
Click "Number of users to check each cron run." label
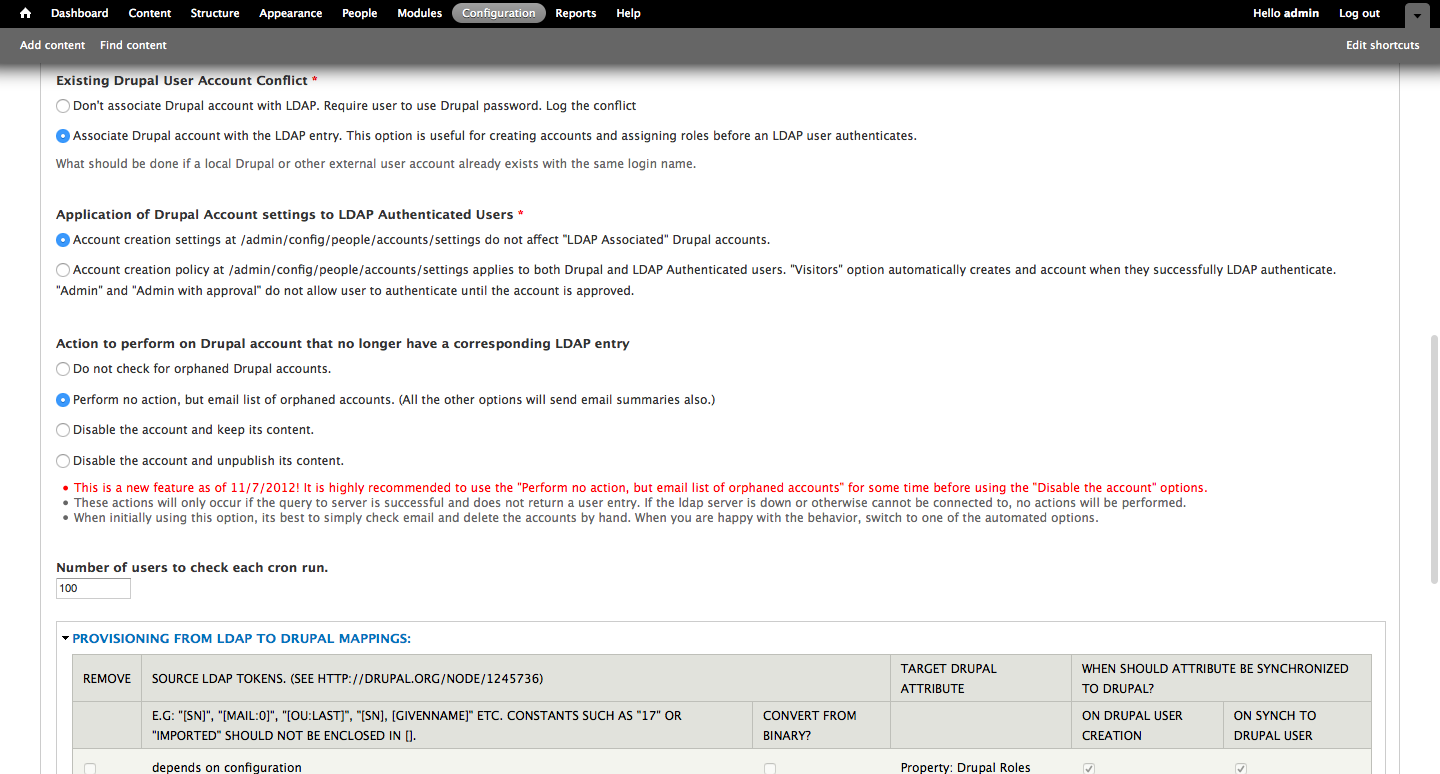(x=192, y=567)
